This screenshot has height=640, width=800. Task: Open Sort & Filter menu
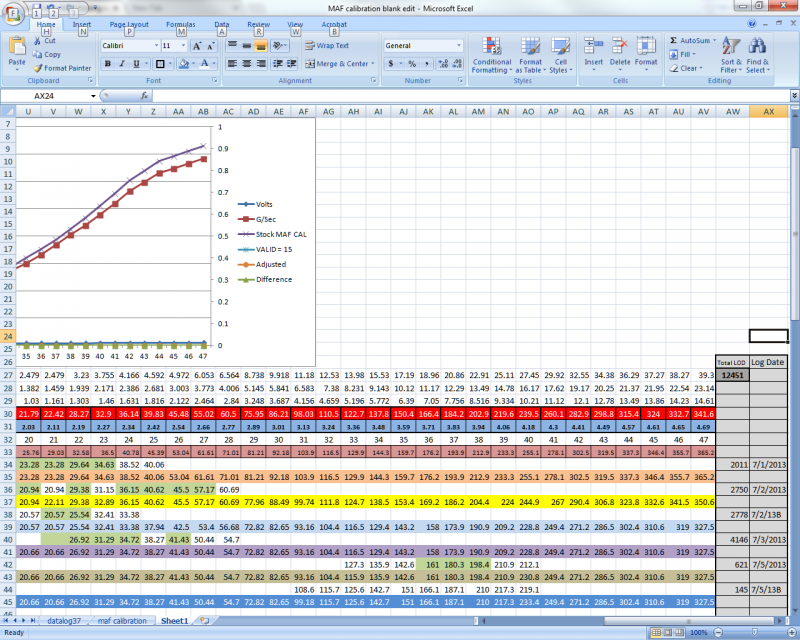pos(731,55)
